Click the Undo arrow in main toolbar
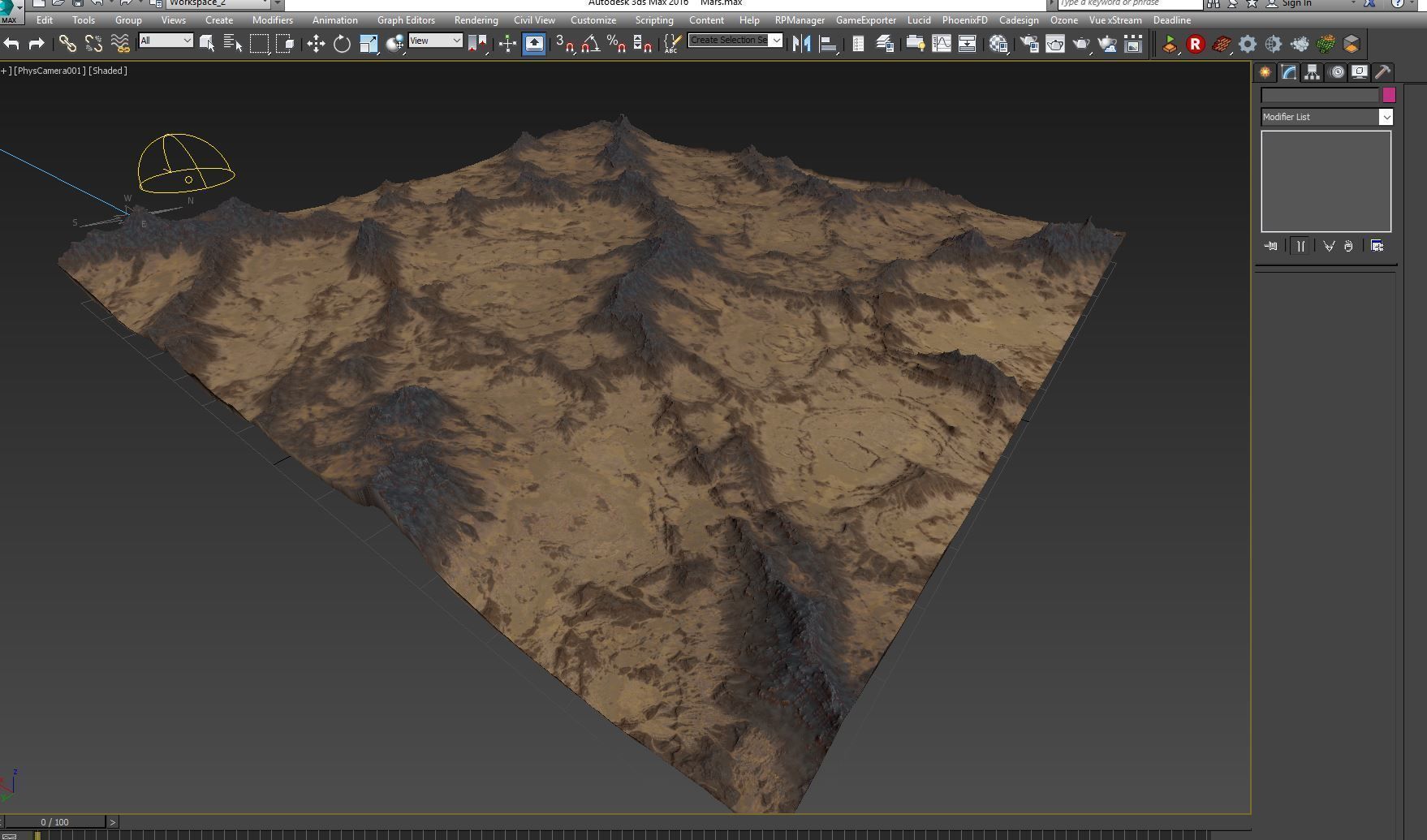Screen dimensions: 1427x840 point(11,44)
